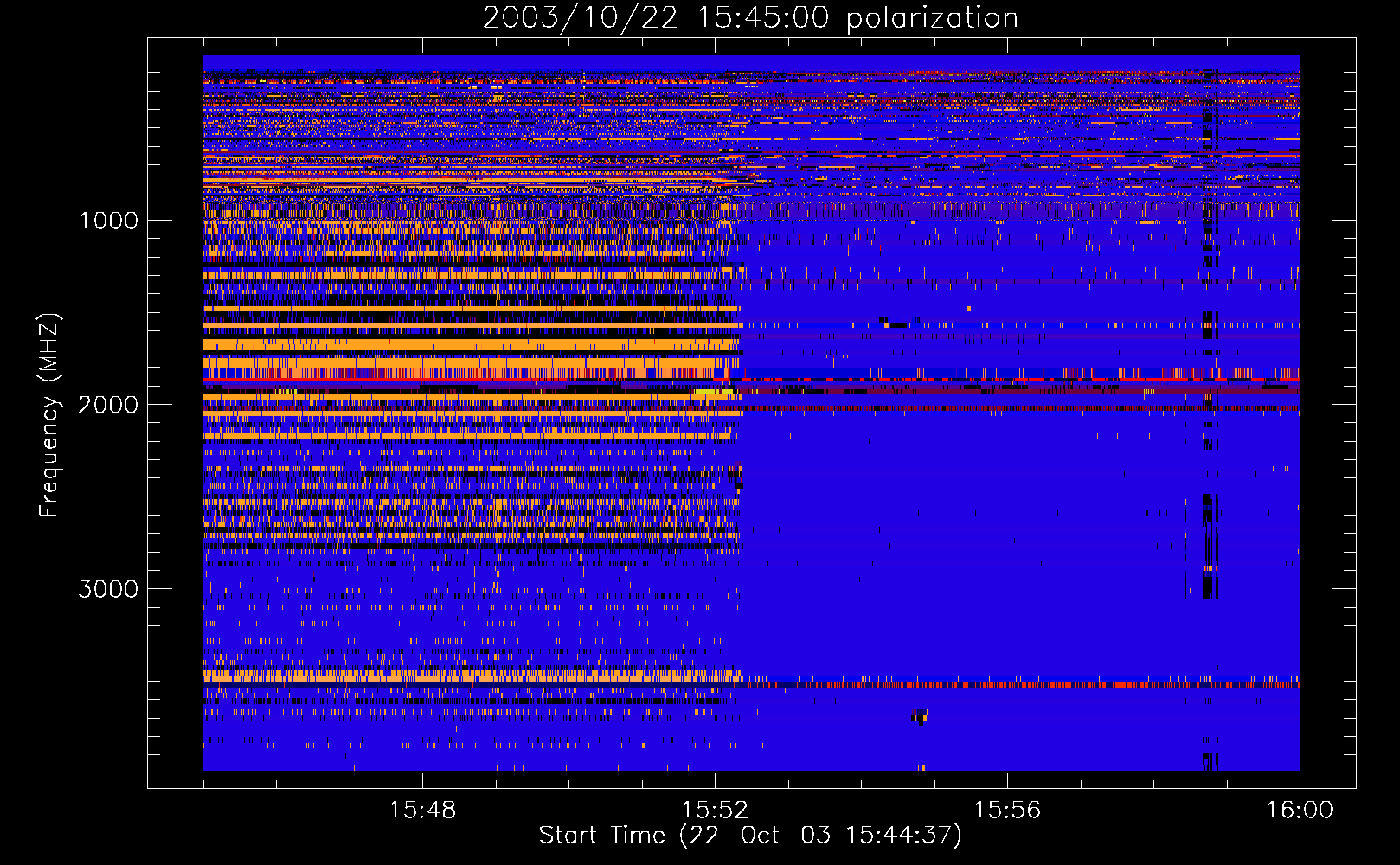Click the 3000 frequency tick label
Screen dimensions: 1400x865
pos(108,589)
